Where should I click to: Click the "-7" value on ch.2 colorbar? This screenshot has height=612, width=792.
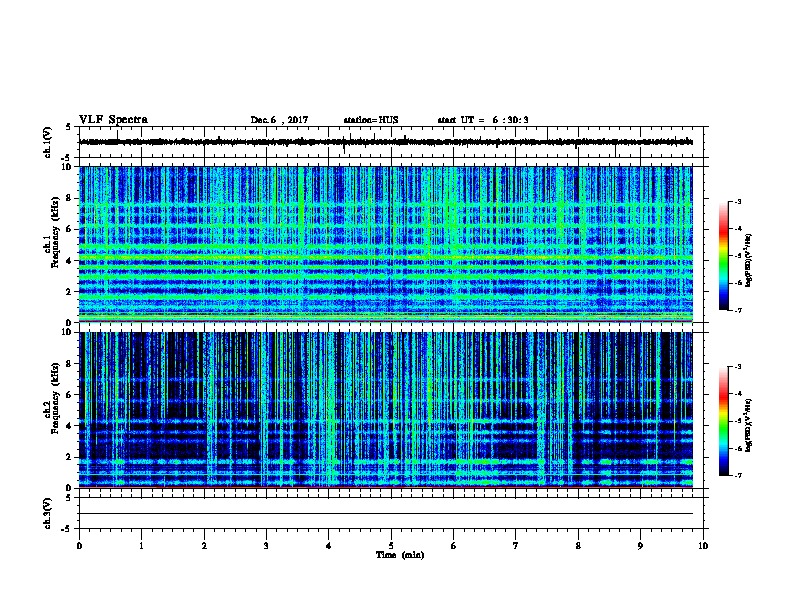(x=737, y=476)
